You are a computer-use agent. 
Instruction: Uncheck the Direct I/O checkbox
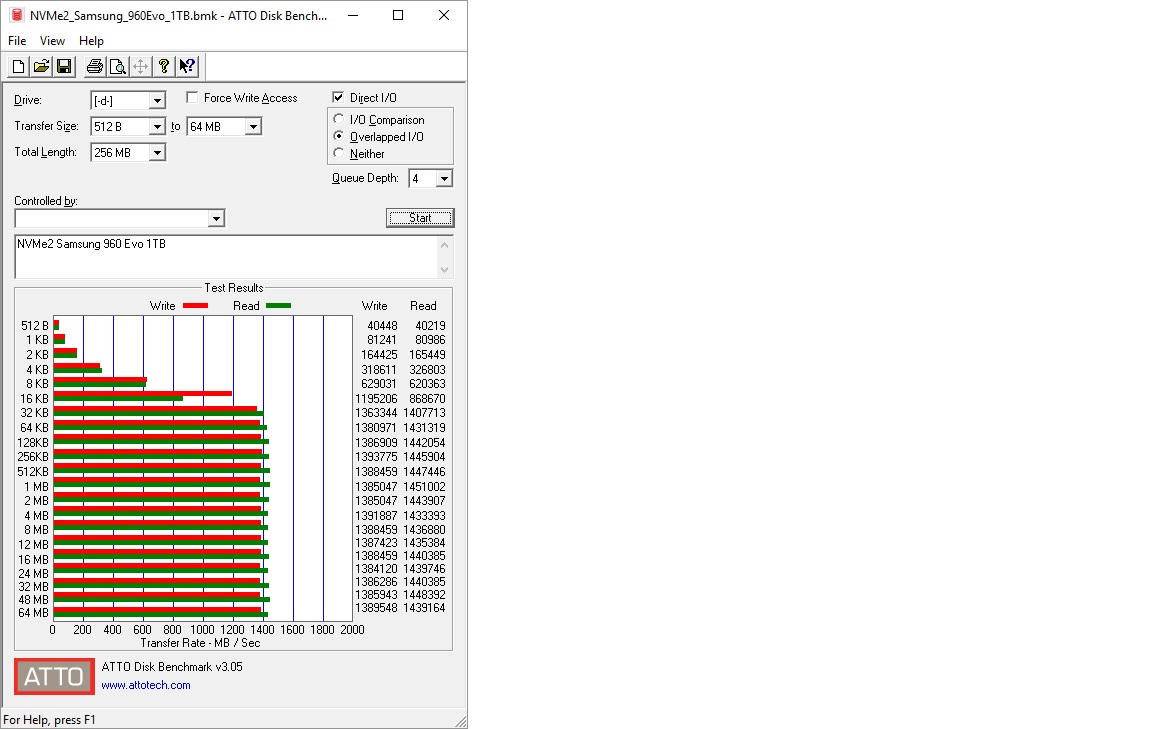pyautogui.click(x=339, y=97)
